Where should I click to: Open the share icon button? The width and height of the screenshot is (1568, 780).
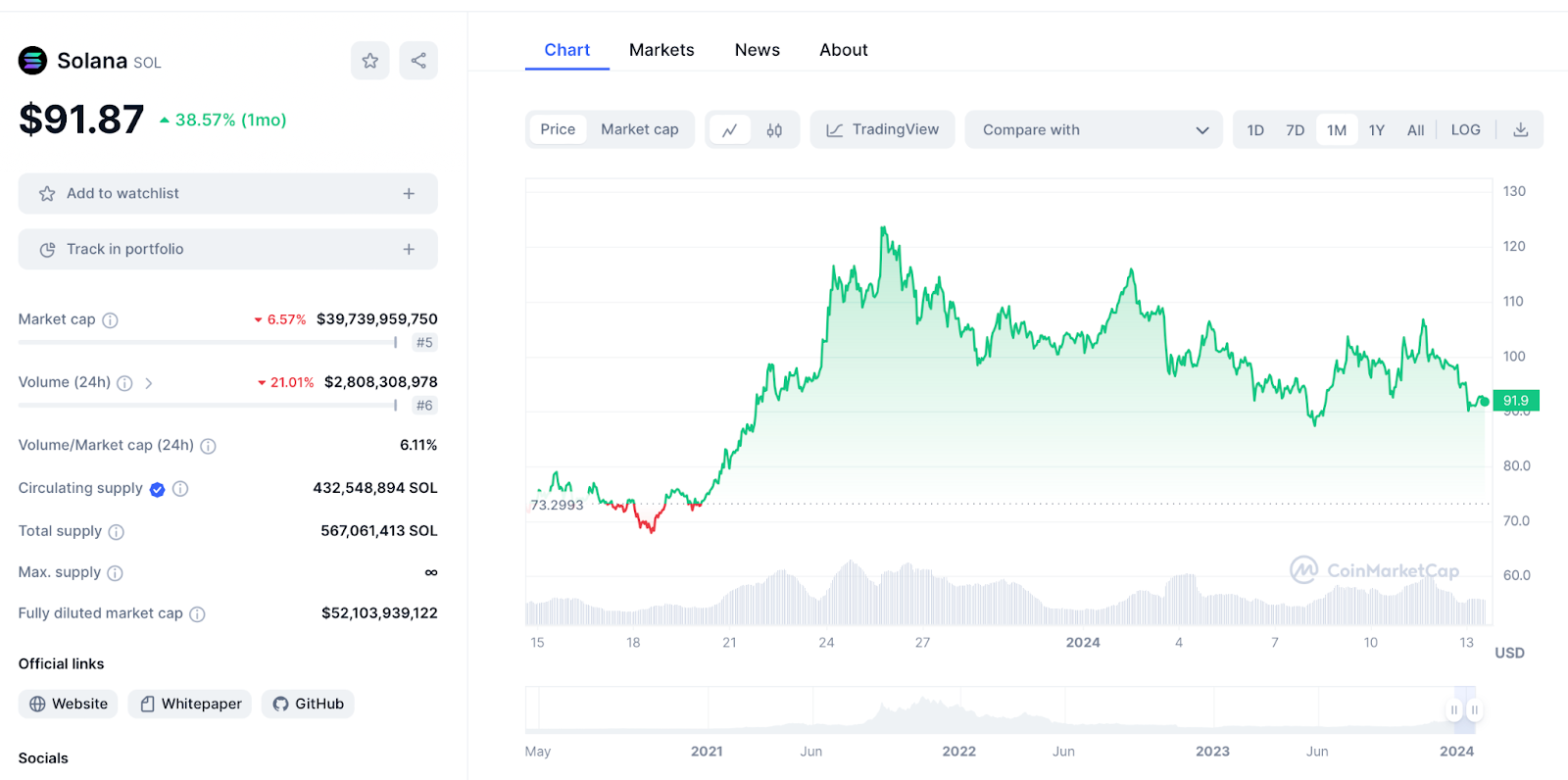[x=418, y=61]
